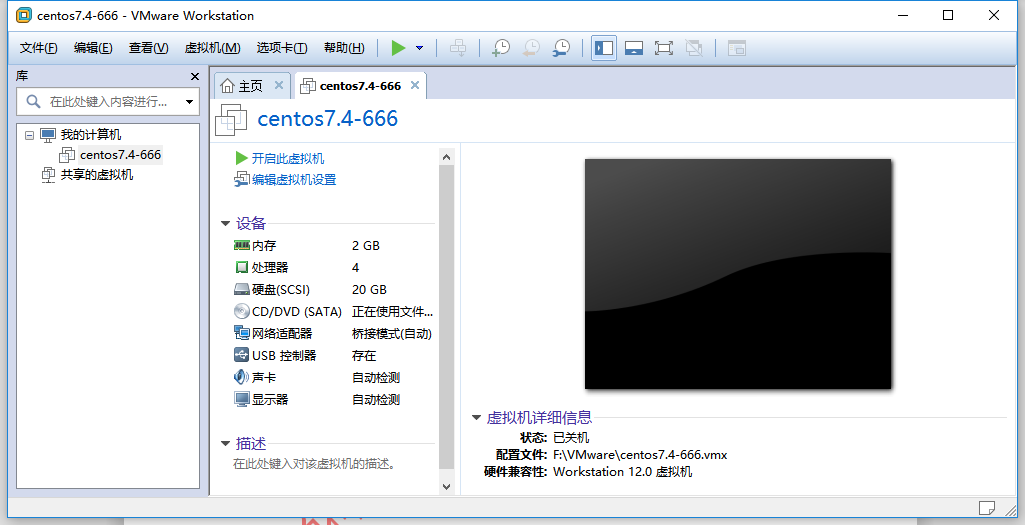Click the device panel scrollbar up arrow

click(446, 157)
